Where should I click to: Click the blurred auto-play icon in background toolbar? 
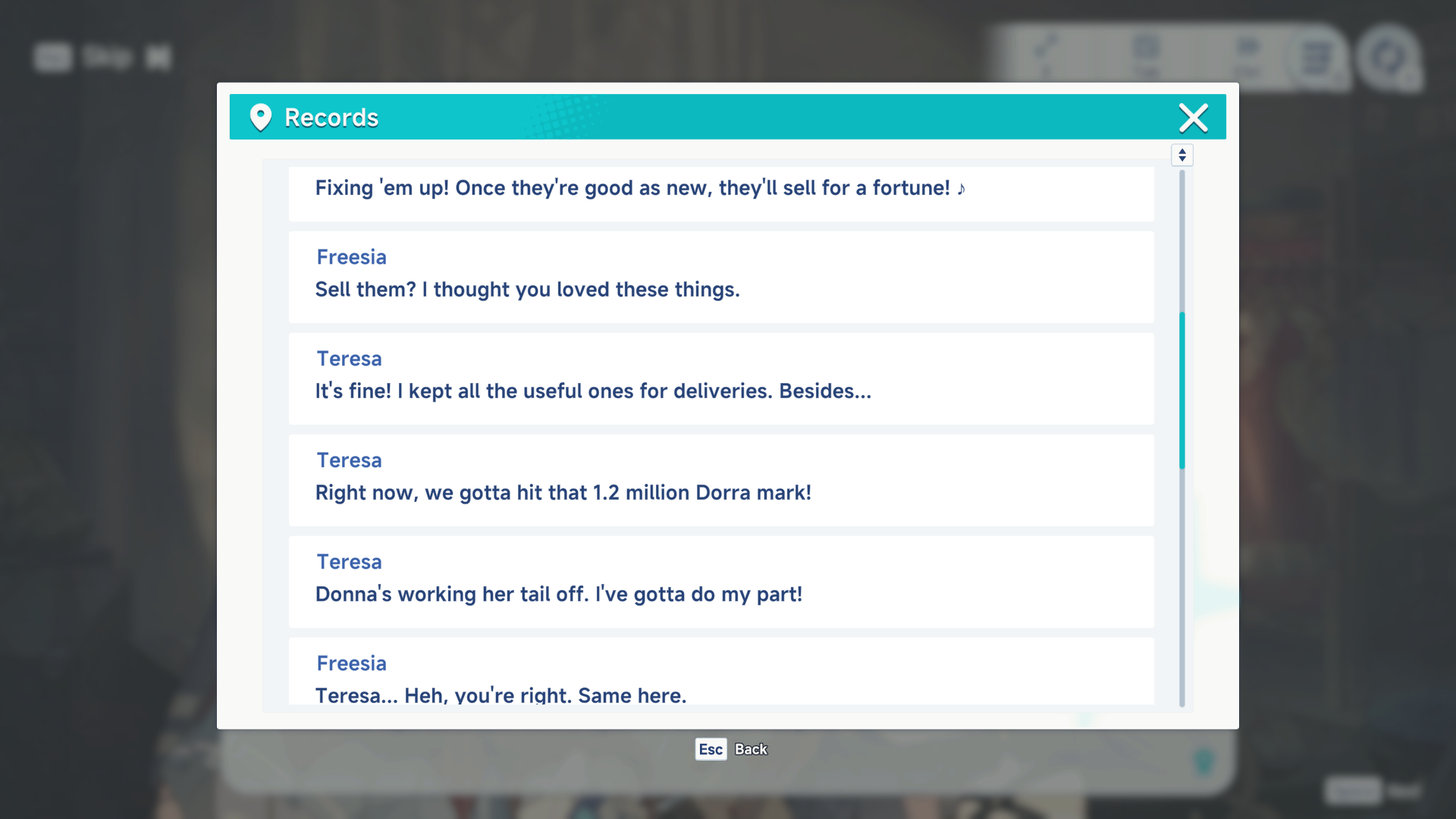click(x=1247, y=55)
